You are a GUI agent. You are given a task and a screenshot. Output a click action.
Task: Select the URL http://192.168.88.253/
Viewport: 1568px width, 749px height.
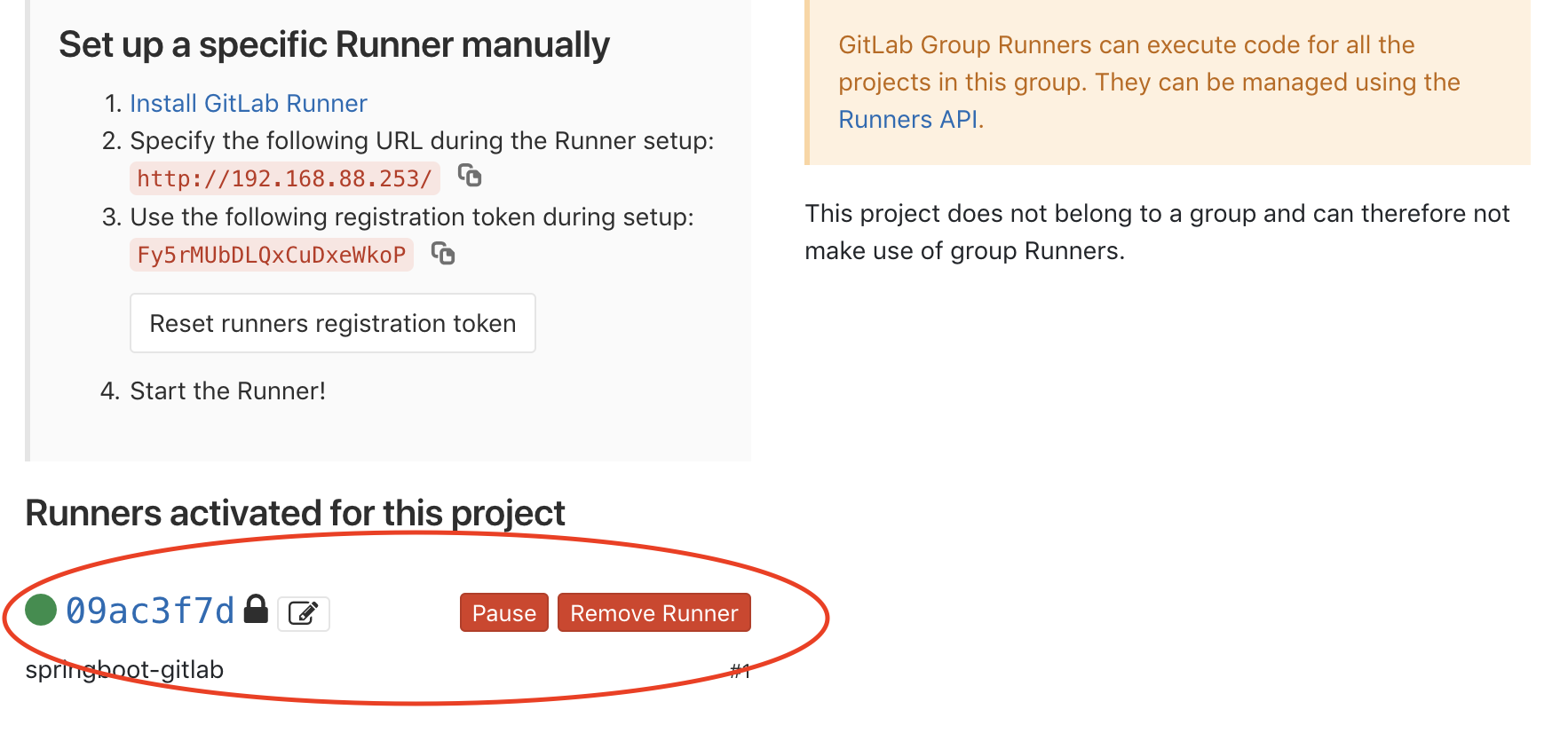tap(285, 178)
